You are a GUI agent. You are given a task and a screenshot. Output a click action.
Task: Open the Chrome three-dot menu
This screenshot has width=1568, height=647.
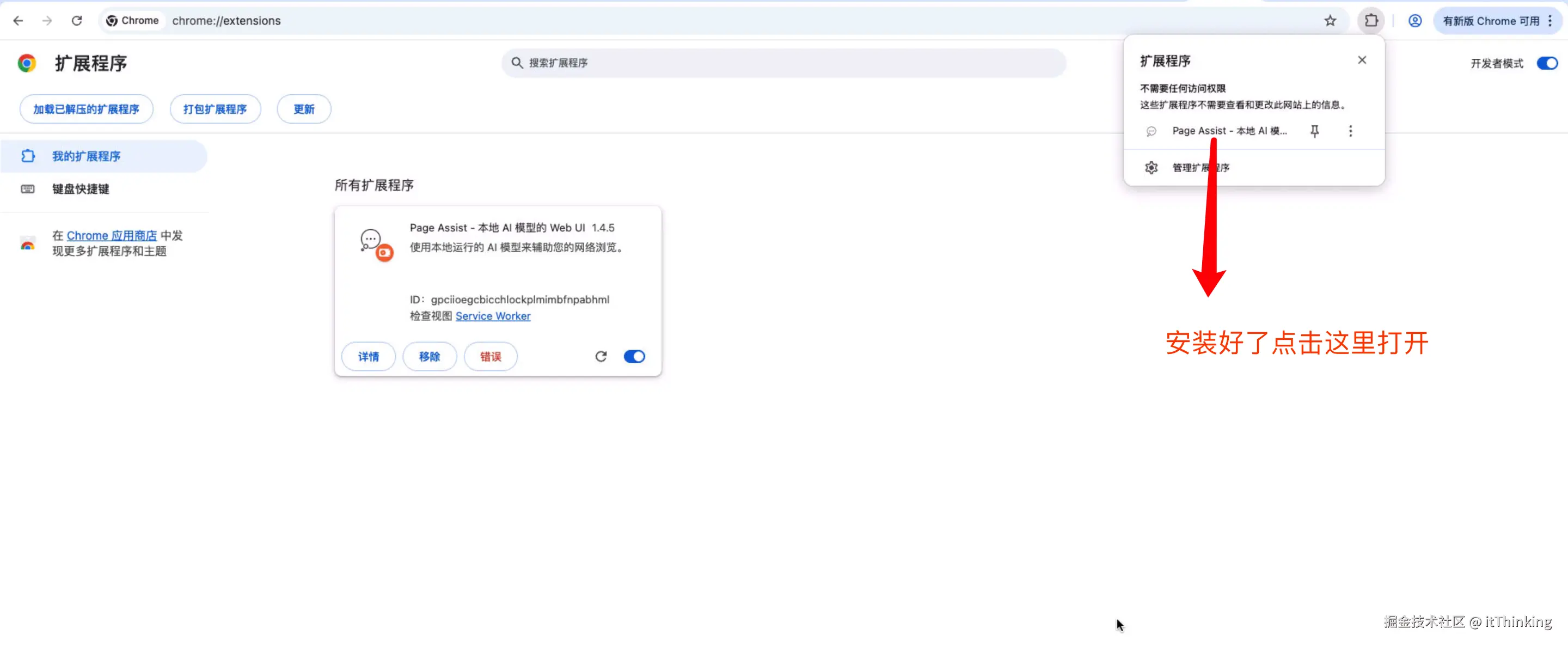pos(1551,21)
